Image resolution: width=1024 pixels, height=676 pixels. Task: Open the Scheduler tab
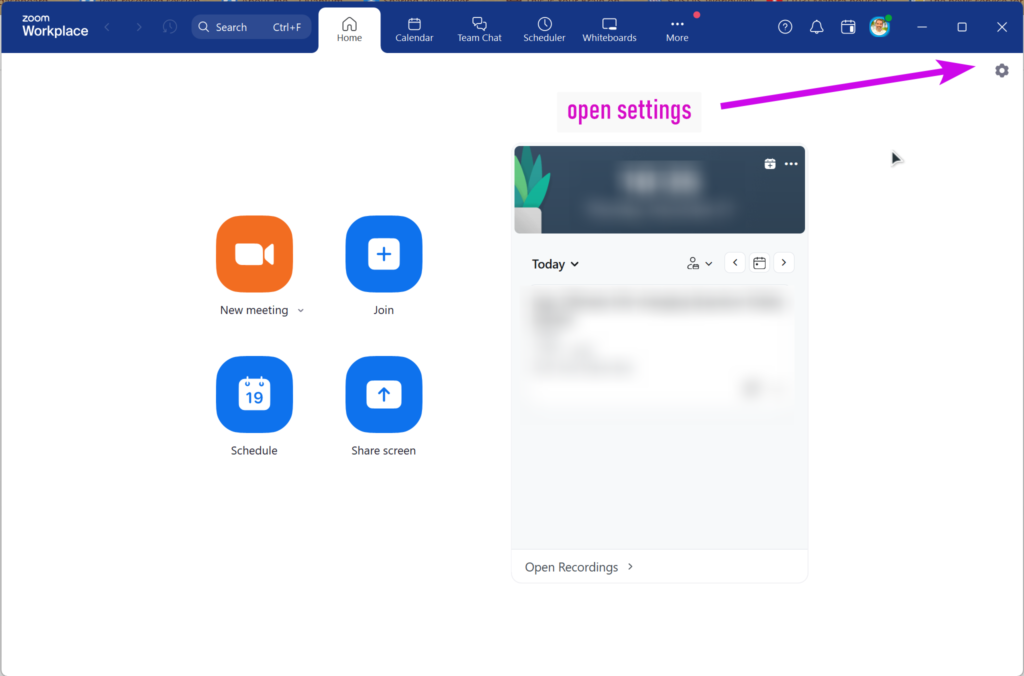544,29
